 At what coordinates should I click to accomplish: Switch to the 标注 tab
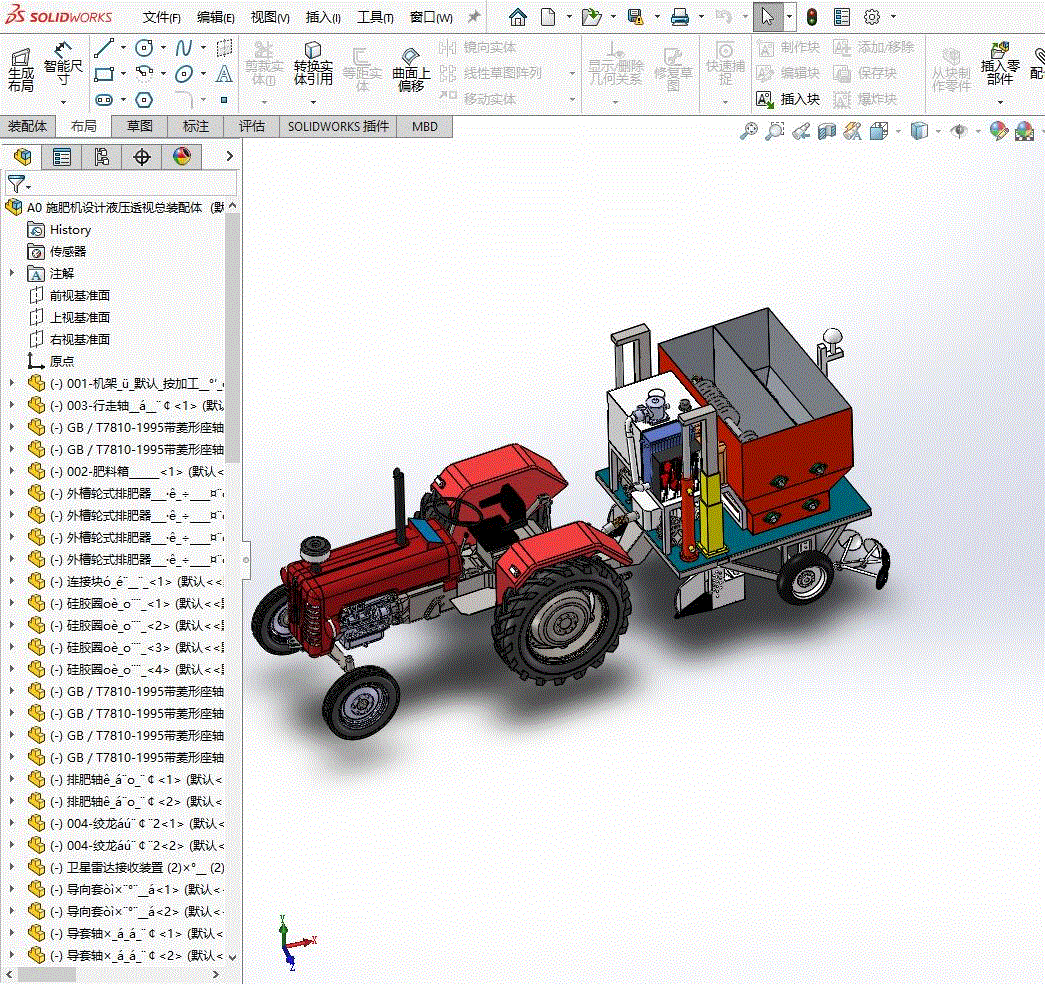(195, 126)
